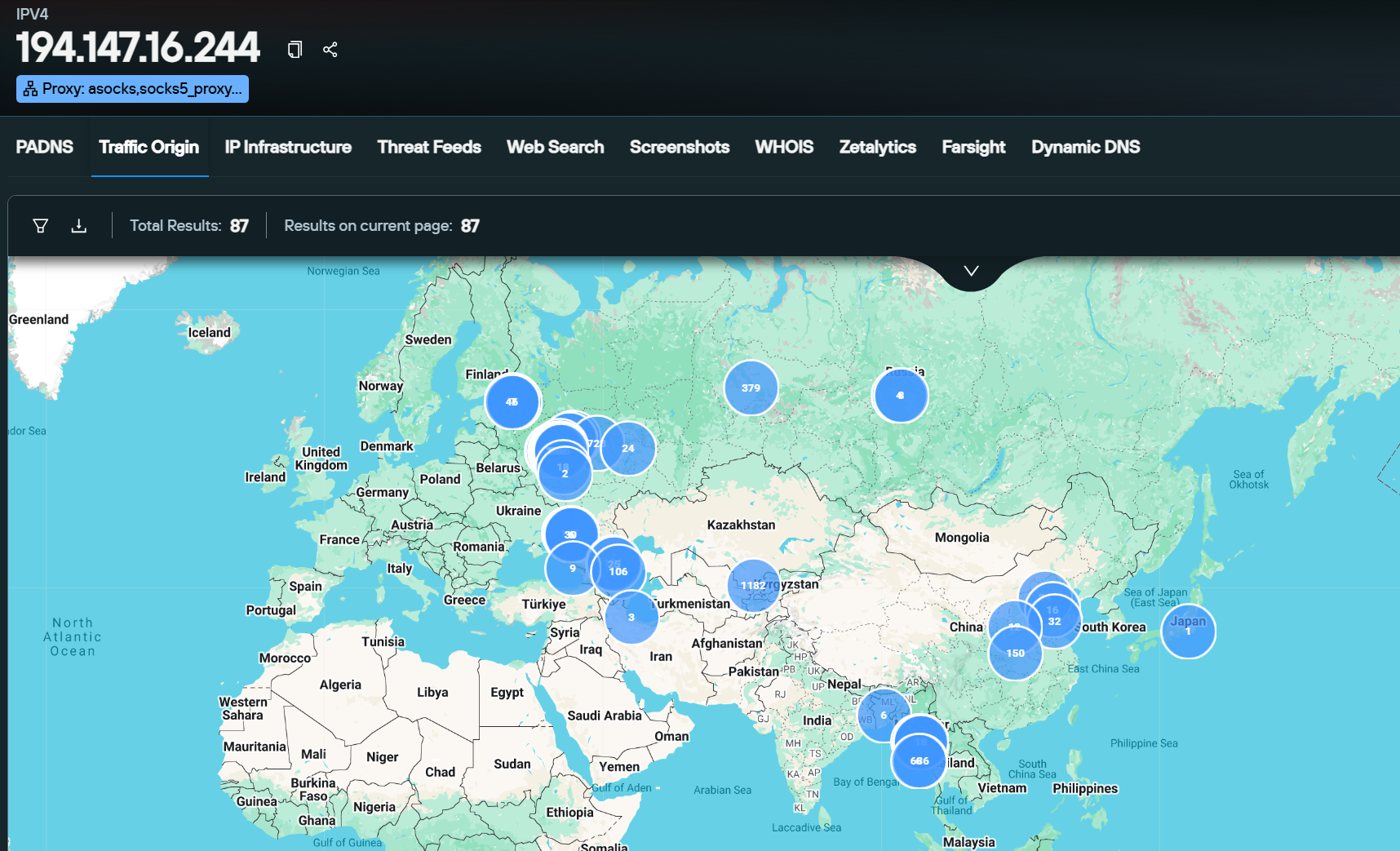
Task: Copy the IP address 194.147.16.244
Action: 294,50
